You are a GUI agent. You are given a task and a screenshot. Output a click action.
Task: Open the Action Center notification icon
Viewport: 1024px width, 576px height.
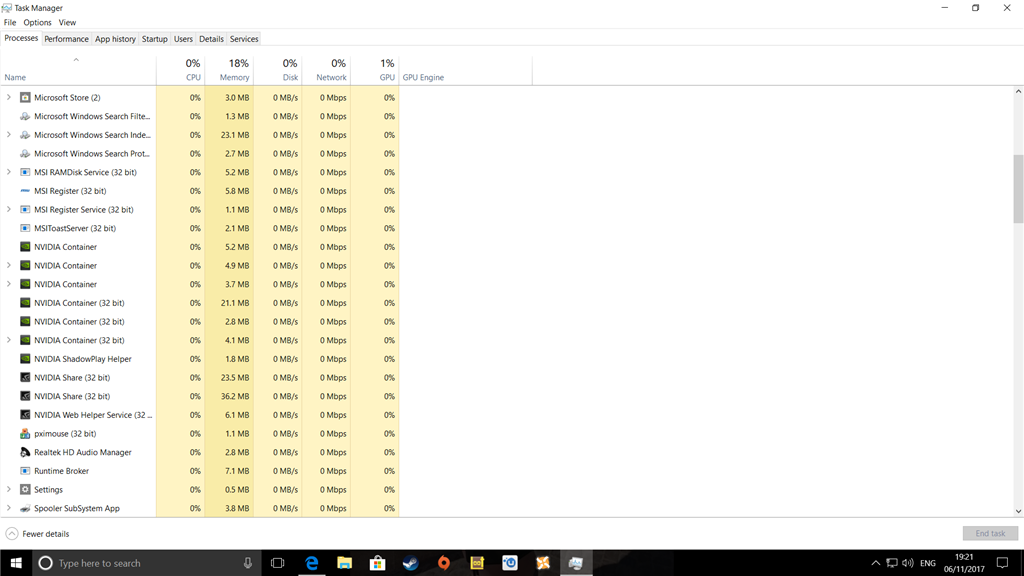click(1002, 563)
